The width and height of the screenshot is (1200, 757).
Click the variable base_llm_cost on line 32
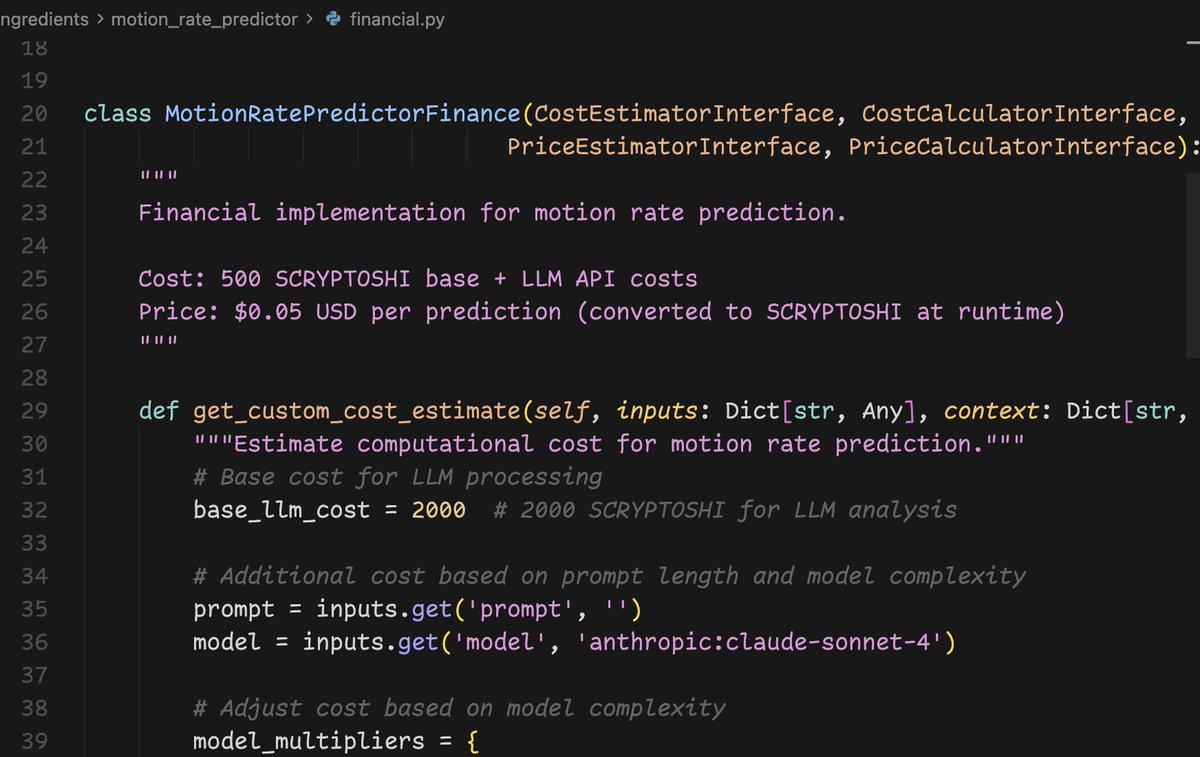[x=281, y=510]
